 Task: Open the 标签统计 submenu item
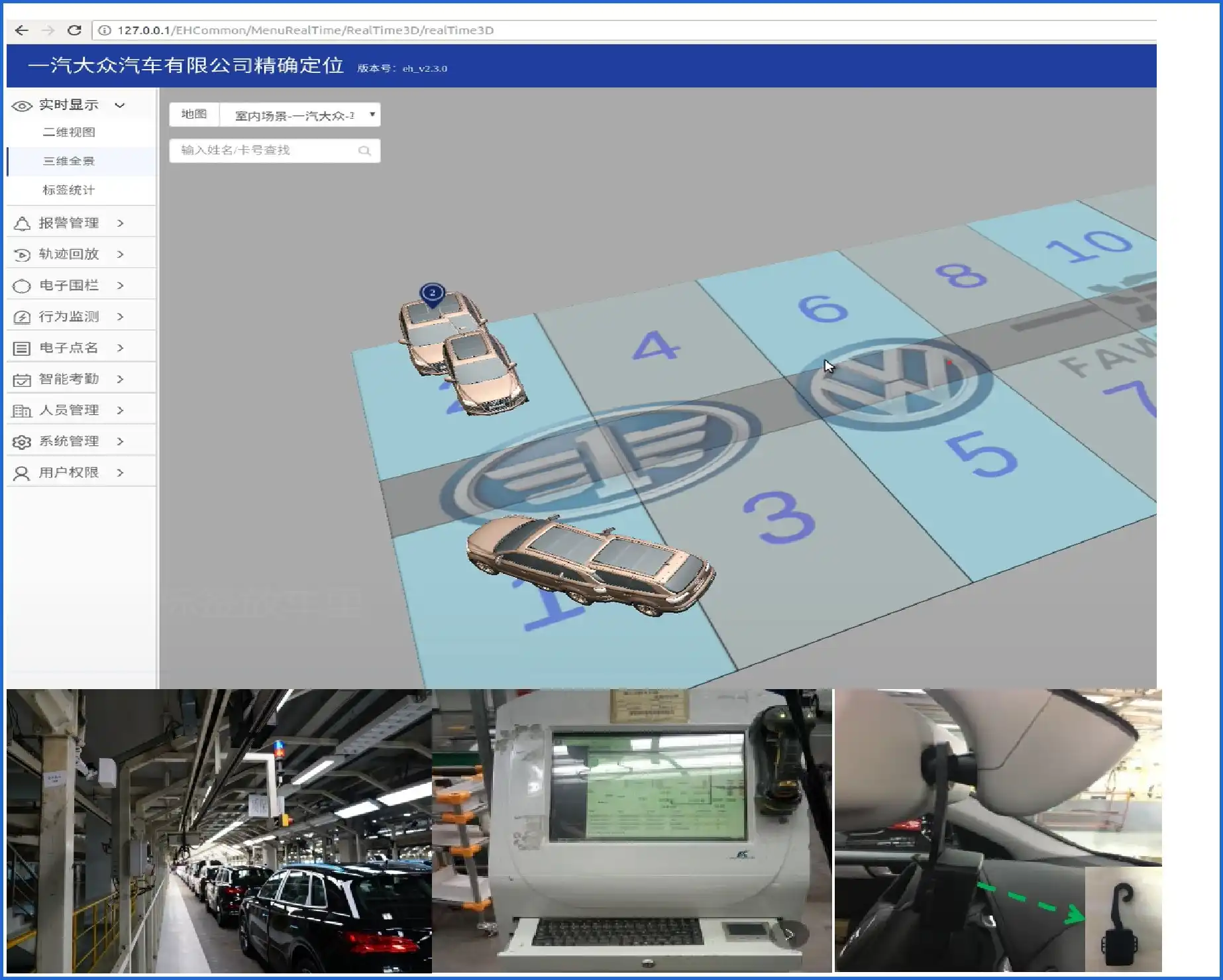[x=69, y=190]
